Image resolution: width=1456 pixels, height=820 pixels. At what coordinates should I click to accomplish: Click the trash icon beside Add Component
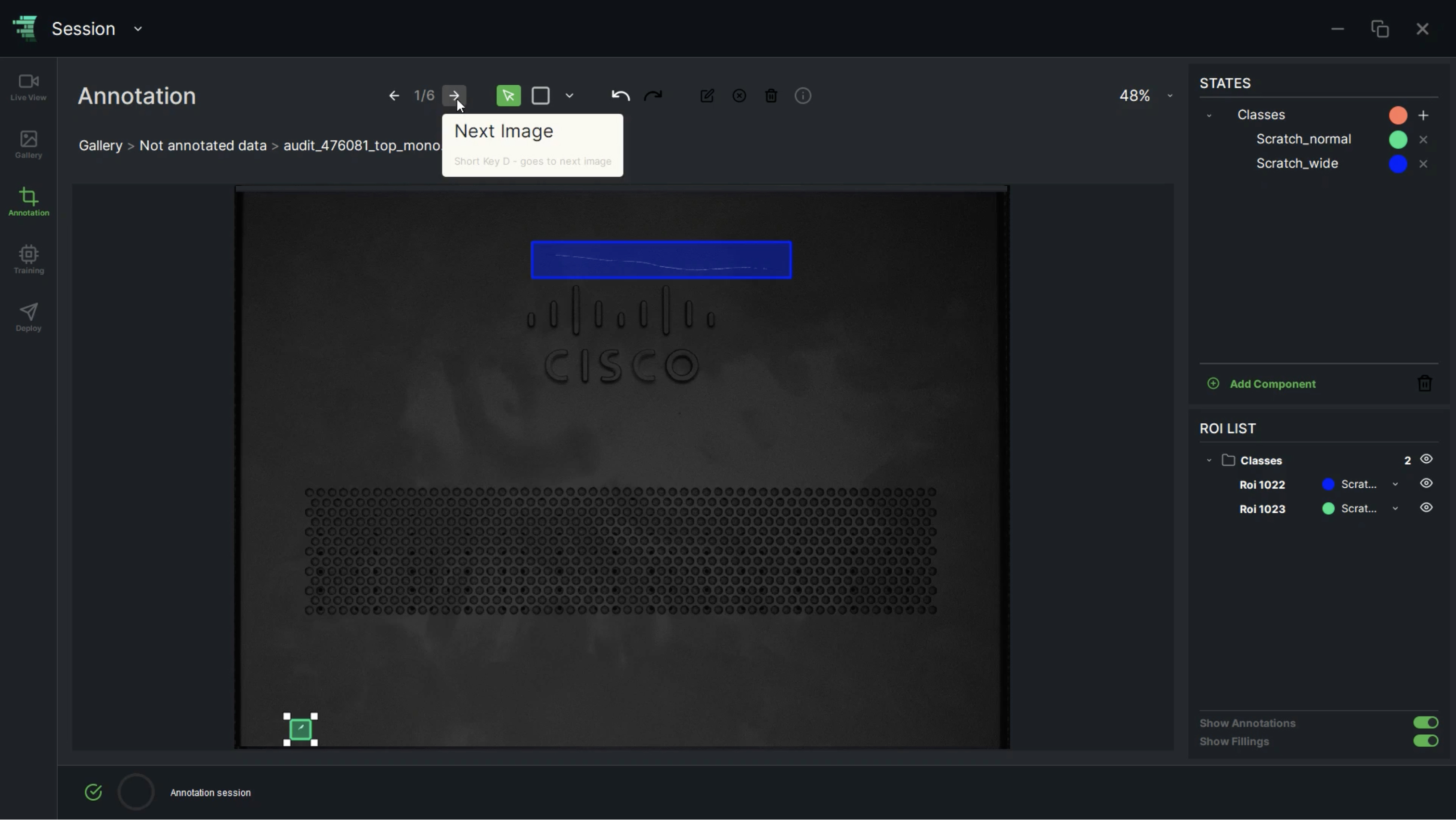pyautogui.click(x=1424, y=384)
